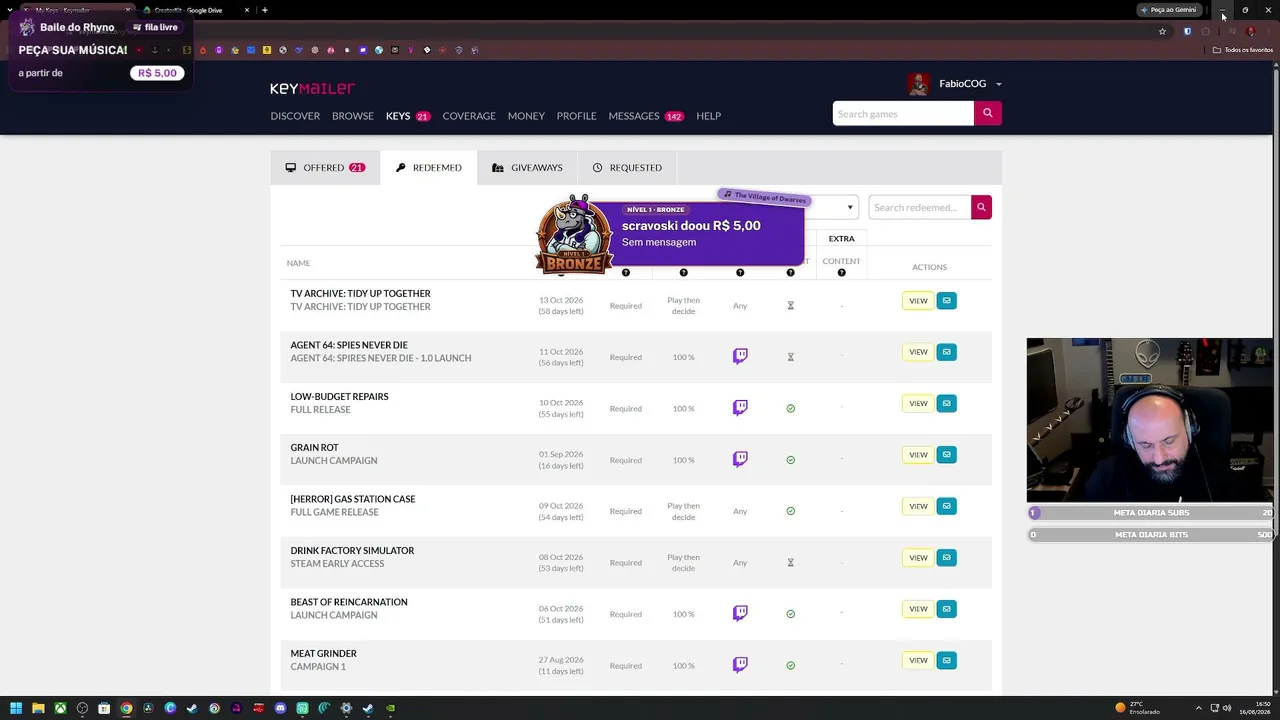Open a new browser tab
Image resolution: width=1280 pixels, height=720 pixels.
click(x=264, y=10)
